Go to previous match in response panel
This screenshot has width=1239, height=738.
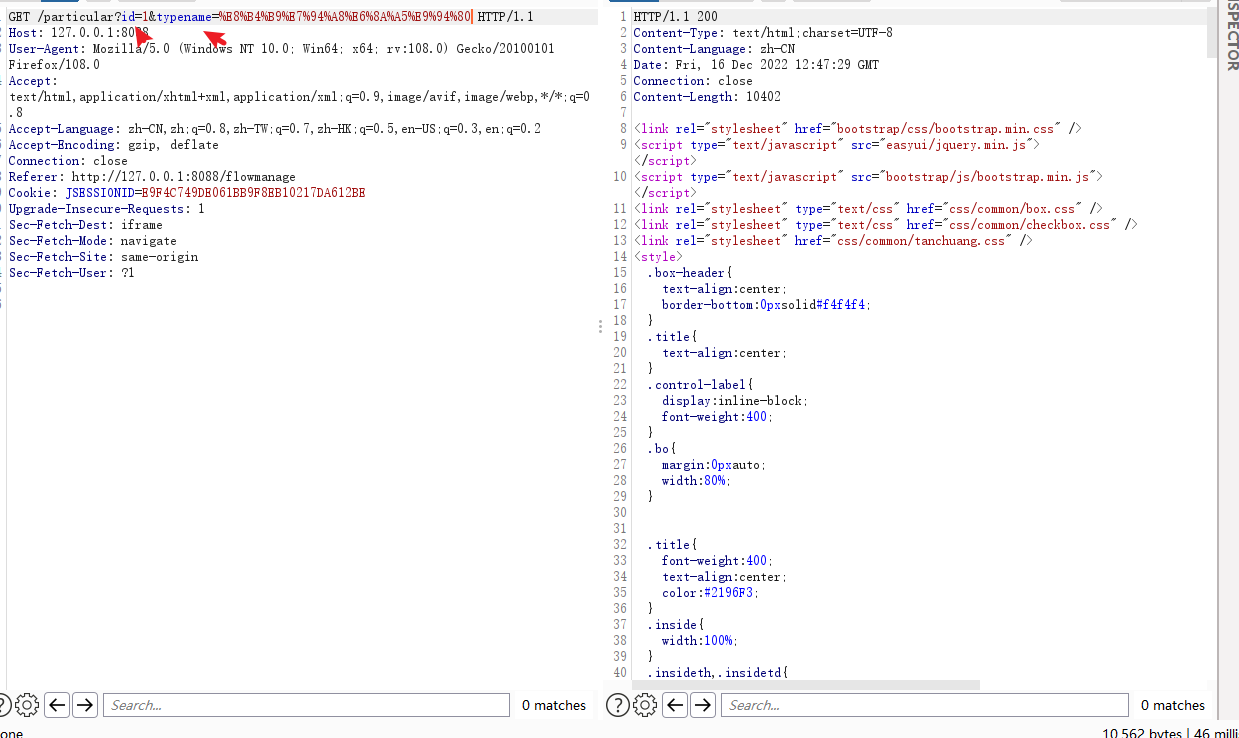[x=675, y=705]
